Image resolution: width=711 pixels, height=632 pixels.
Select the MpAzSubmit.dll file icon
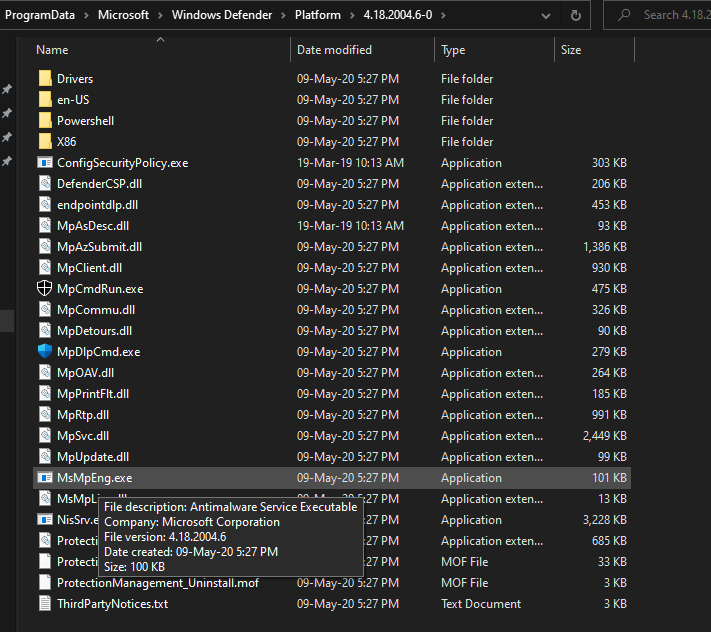pos(45,247)
